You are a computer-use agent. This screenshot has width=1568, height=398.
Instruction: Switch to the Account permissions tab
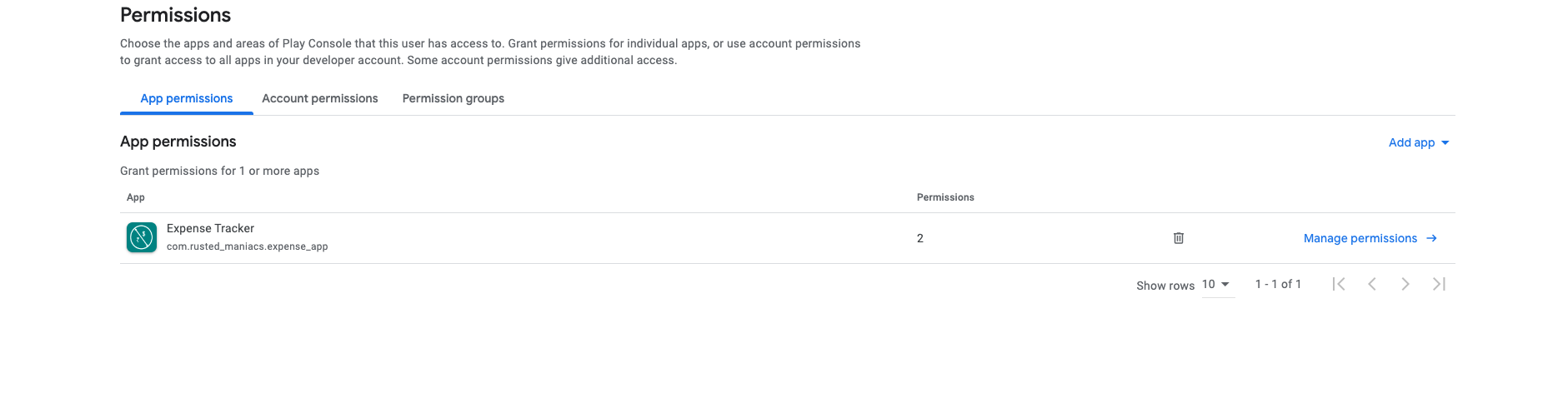click(x=320, y=98)
